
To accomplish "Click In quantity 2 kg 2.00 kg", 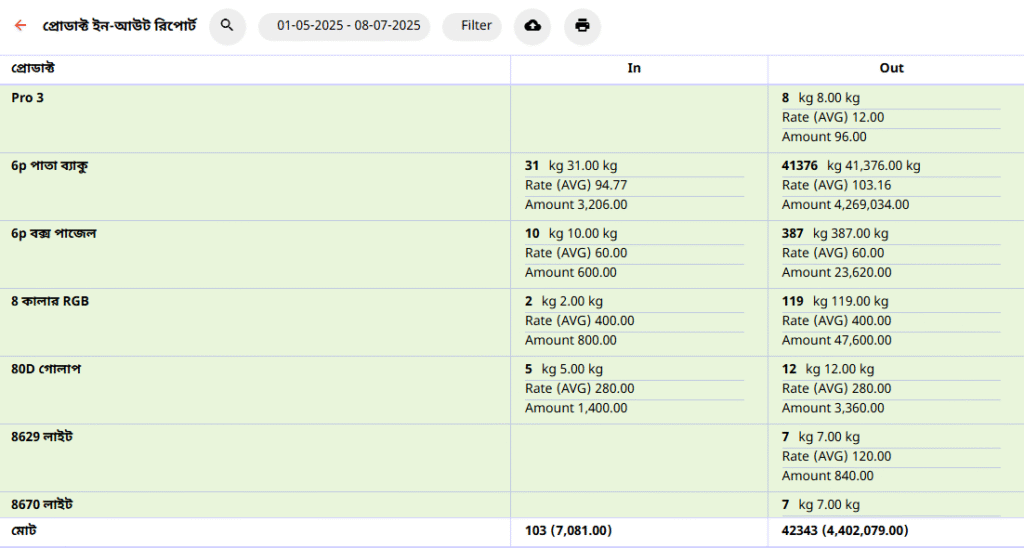I will click(564, 302).
